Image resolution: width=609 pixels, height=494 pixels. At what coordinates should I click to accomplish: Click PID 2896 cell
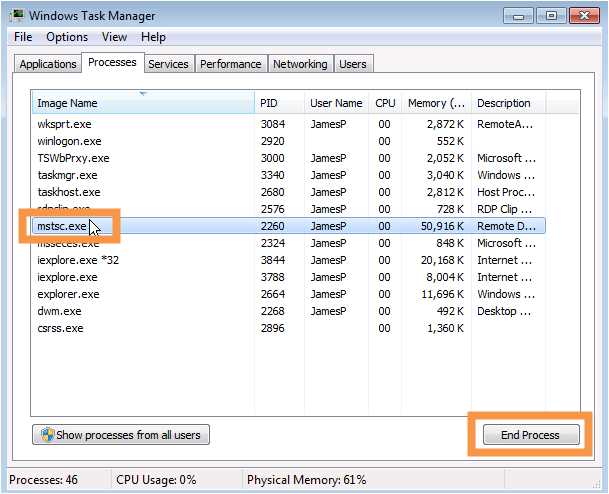tap(273, 329)
